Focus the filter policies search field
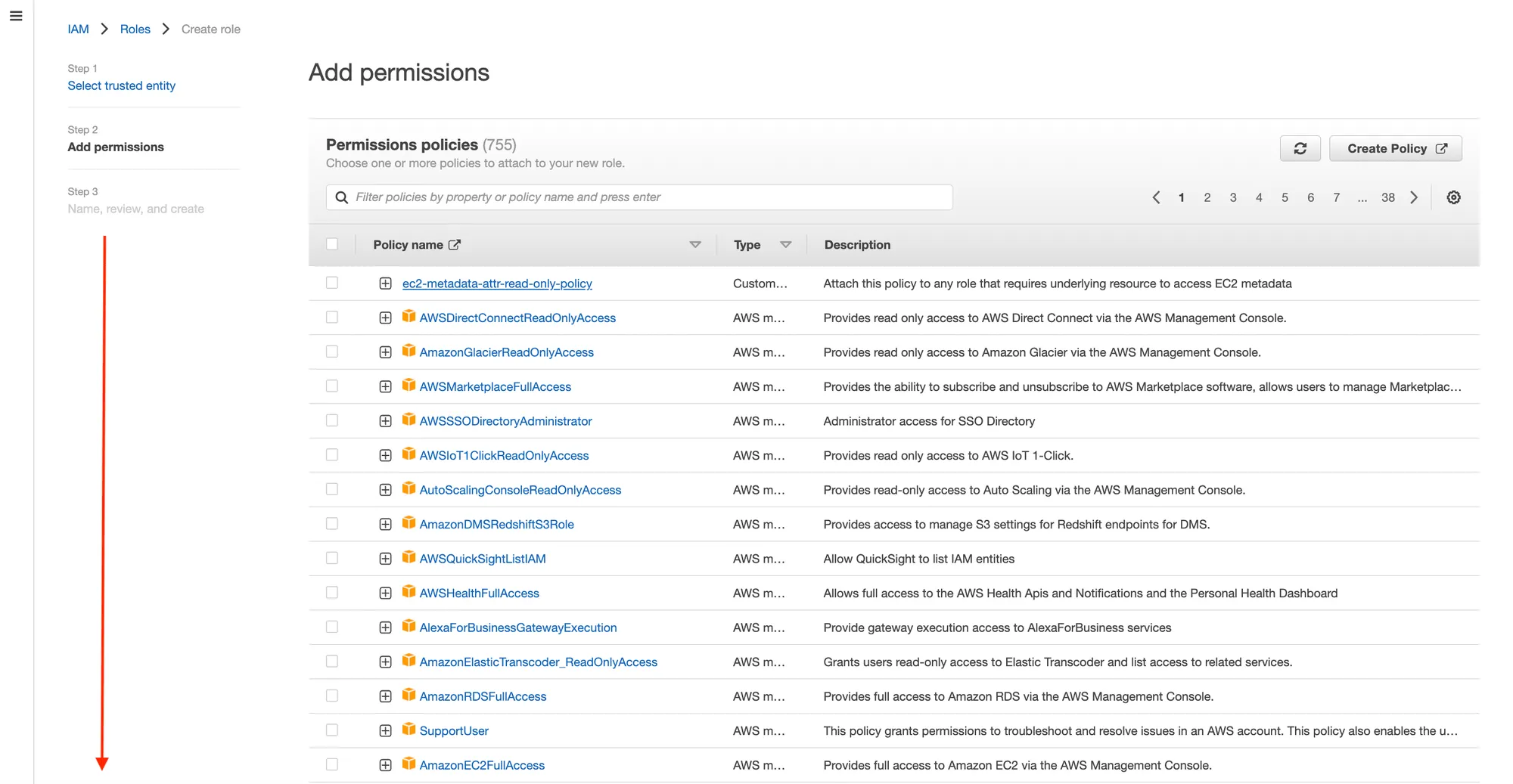The image size is (1513, 784). pyautogui.click(x=639, y=197)
